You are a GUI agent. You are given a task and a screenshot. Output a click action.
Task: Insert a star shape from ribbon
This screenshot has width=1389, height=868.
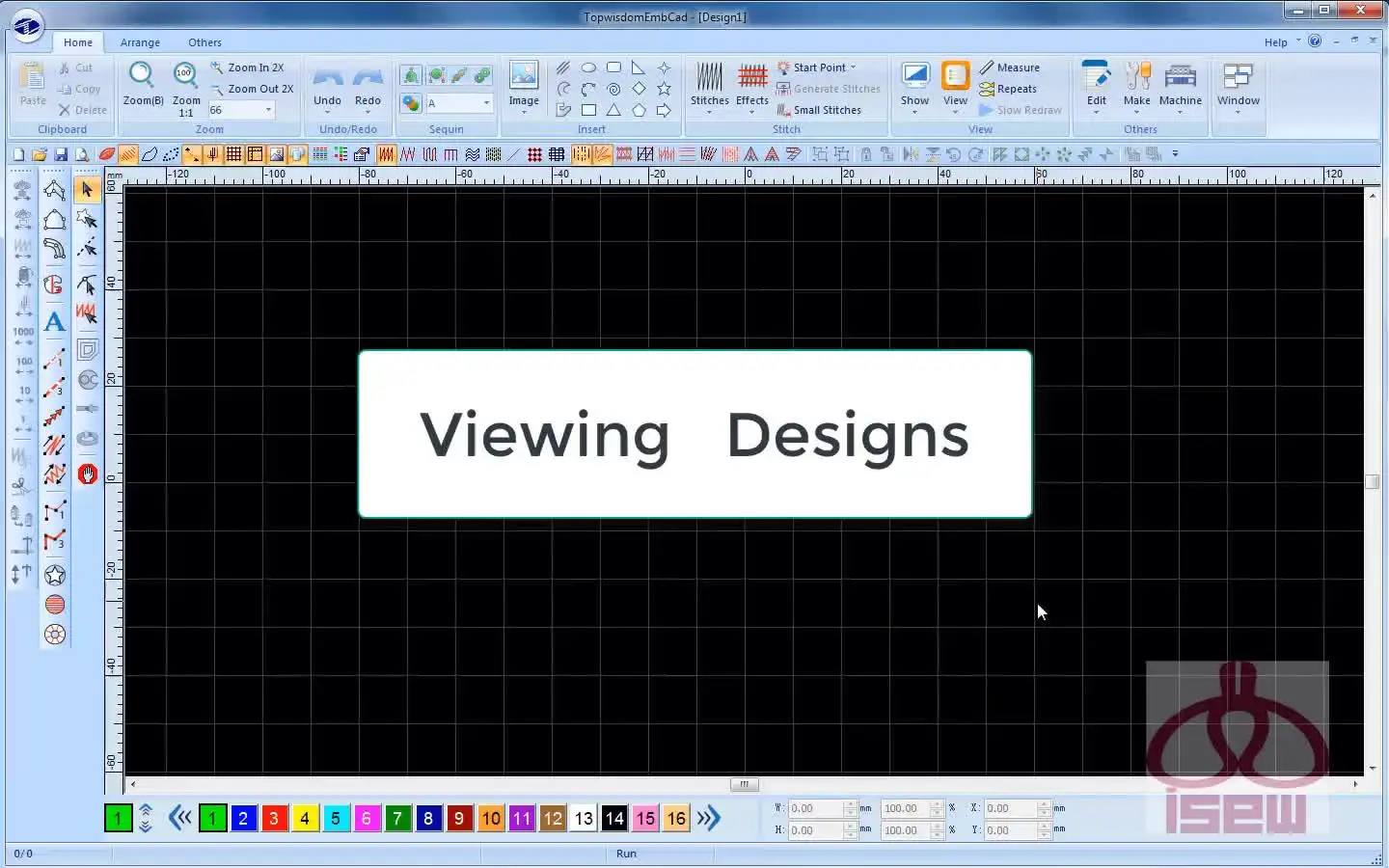pos(664,89)
